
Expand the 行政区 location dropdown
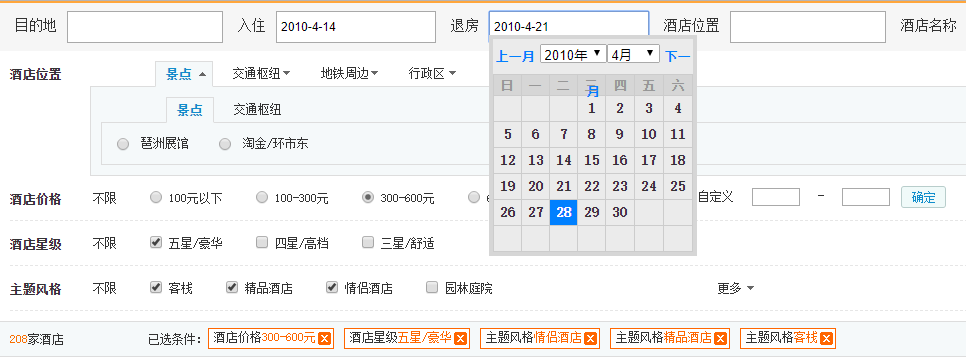click(432, 74)
